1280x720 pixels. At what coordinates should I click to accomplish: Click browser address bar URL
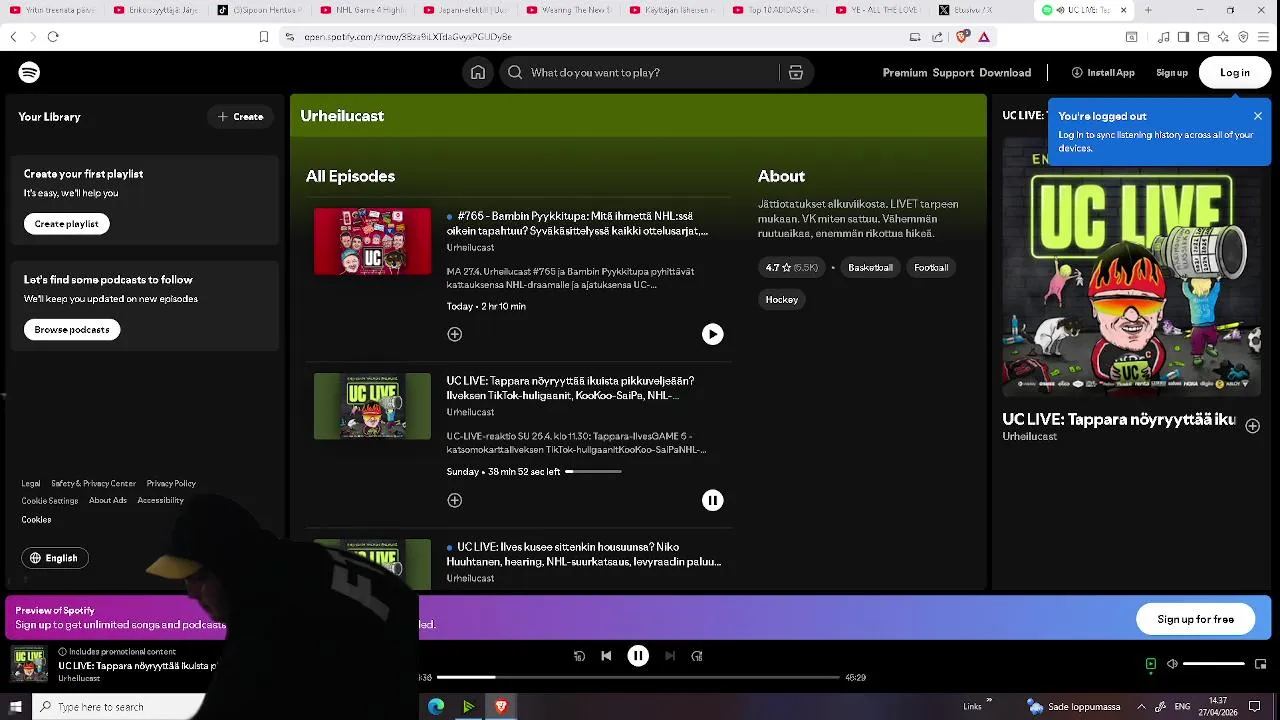point(408,37)
